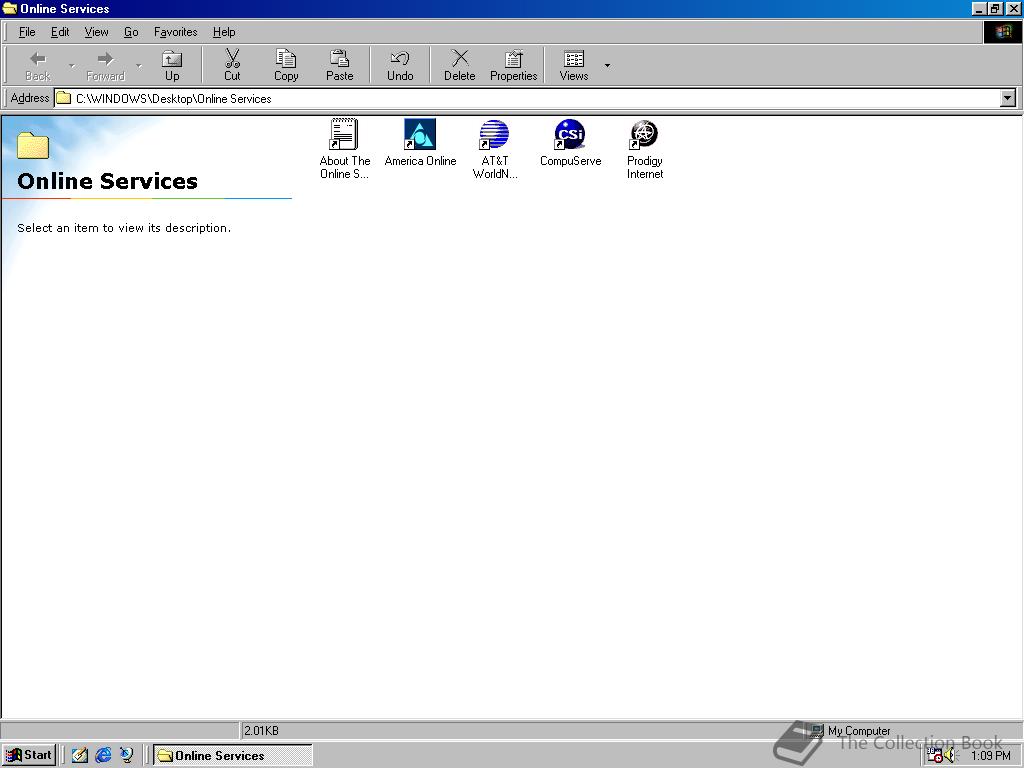The width and height of the screenshot is (1024, 768).
Task: Click the address path field
Action: pyautogui.click(x=528, y=99)
